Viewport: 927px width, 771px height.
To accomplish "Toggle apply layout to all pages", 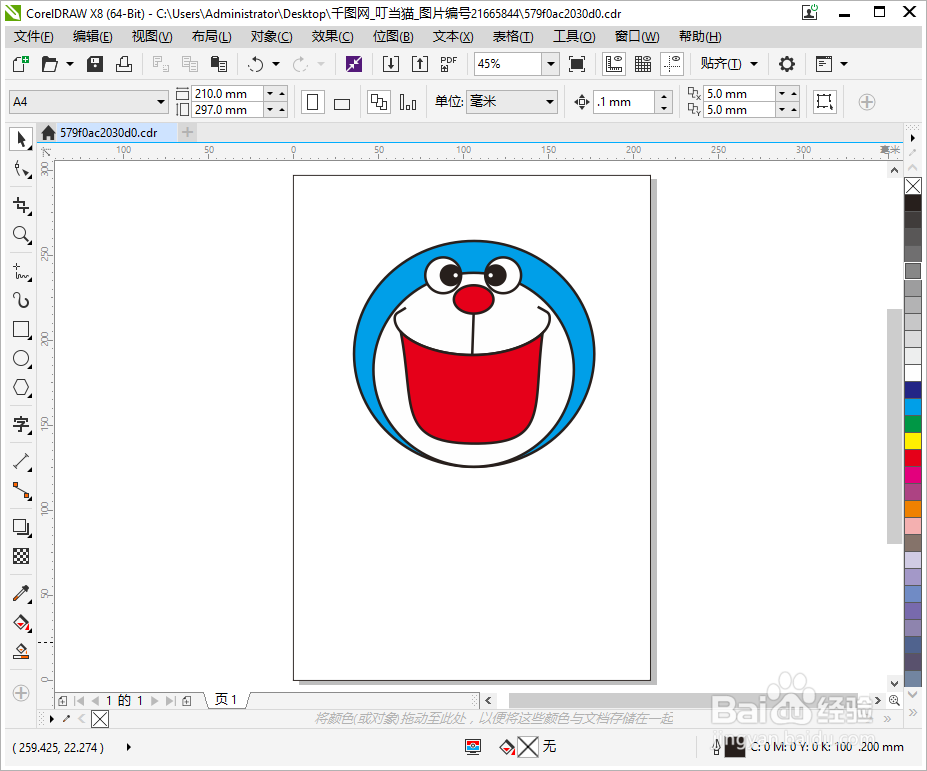I will [378, 102].
